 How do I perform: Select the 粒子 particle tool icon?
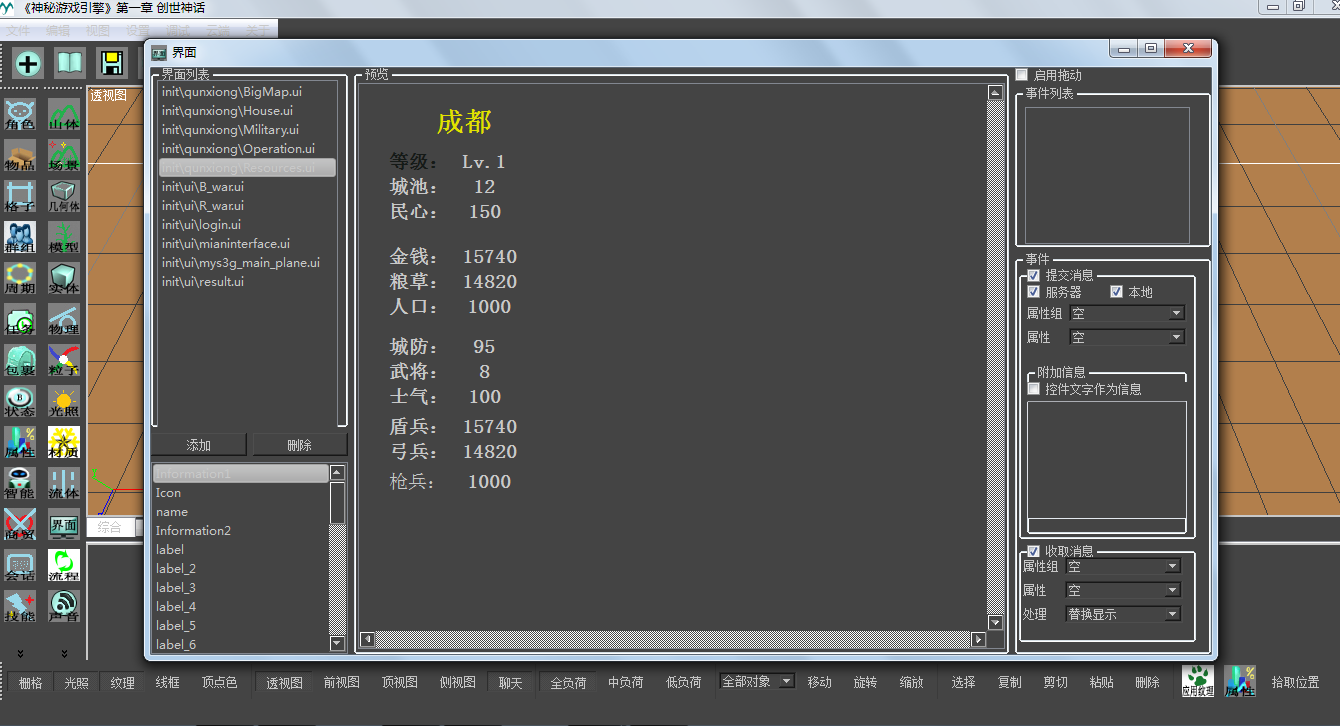[64, 360]
